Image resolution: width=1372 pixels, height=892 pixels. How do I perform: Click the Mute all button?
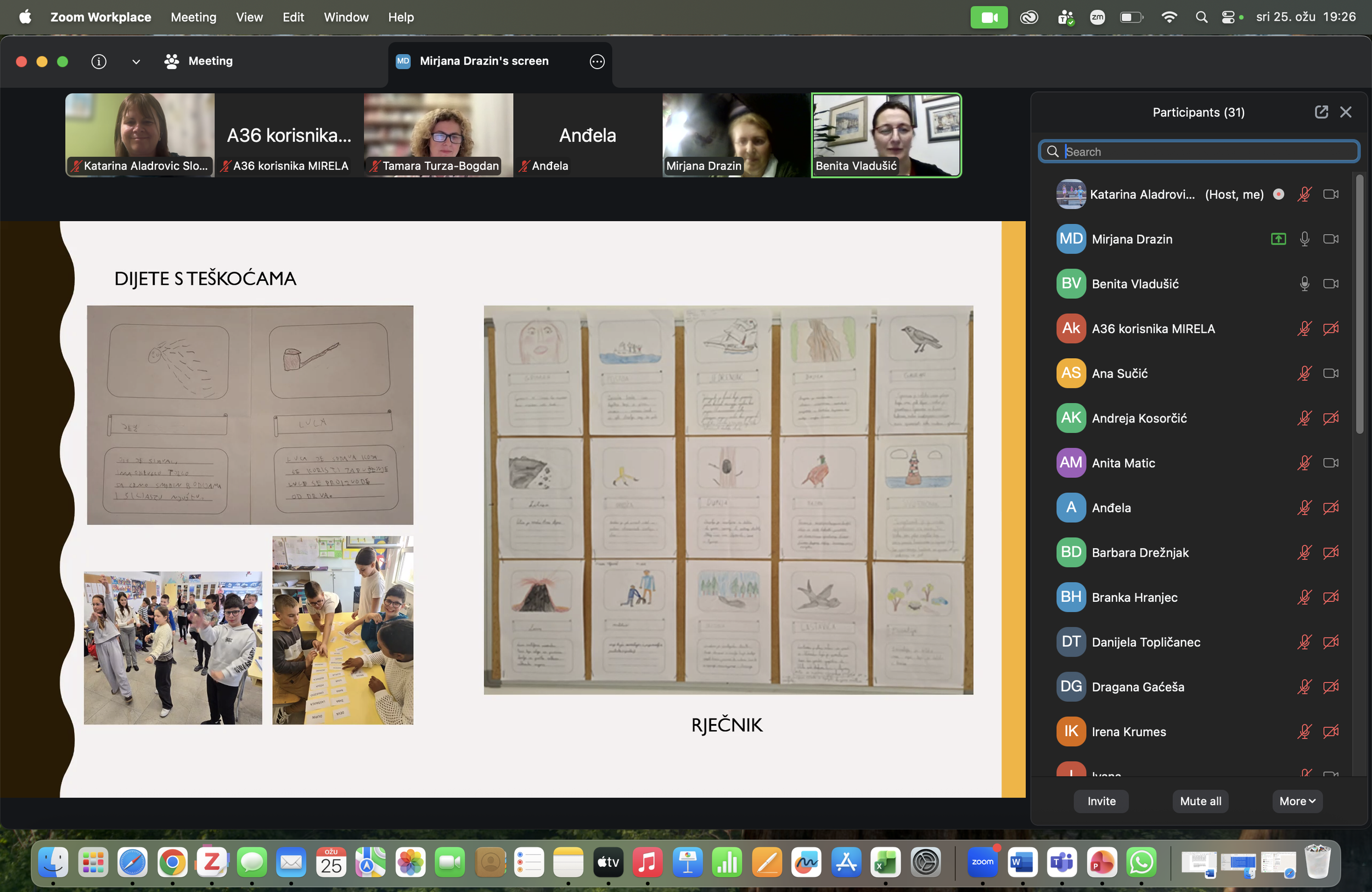[1200, 801]
